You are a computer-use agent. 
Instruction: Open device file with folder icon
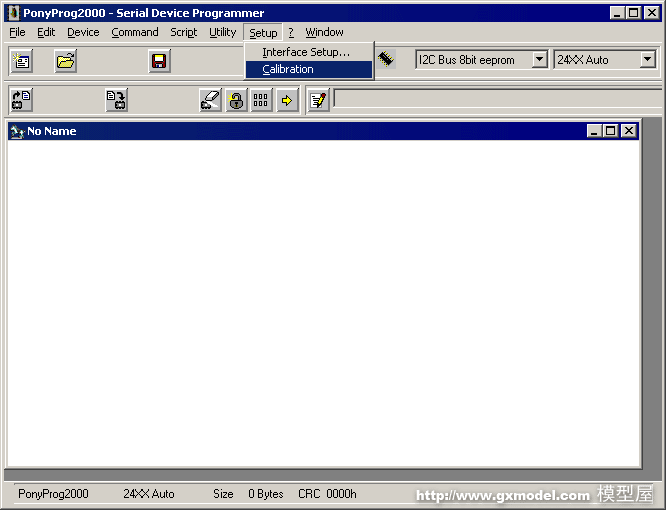[66, 61]
